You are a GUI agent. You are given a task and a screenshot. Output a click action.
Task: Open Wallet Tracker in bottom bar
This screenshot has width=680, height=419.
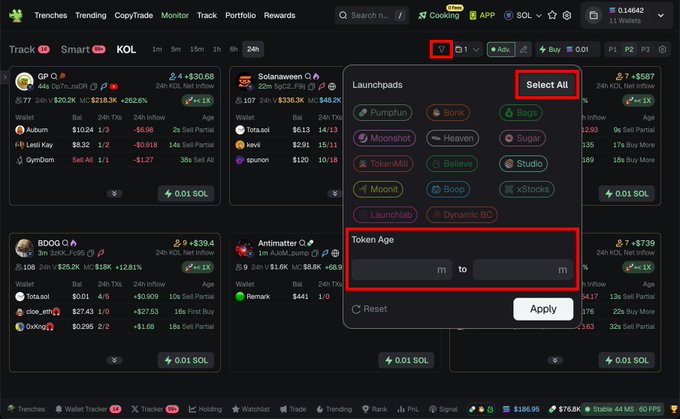click(x=88, y=409)
